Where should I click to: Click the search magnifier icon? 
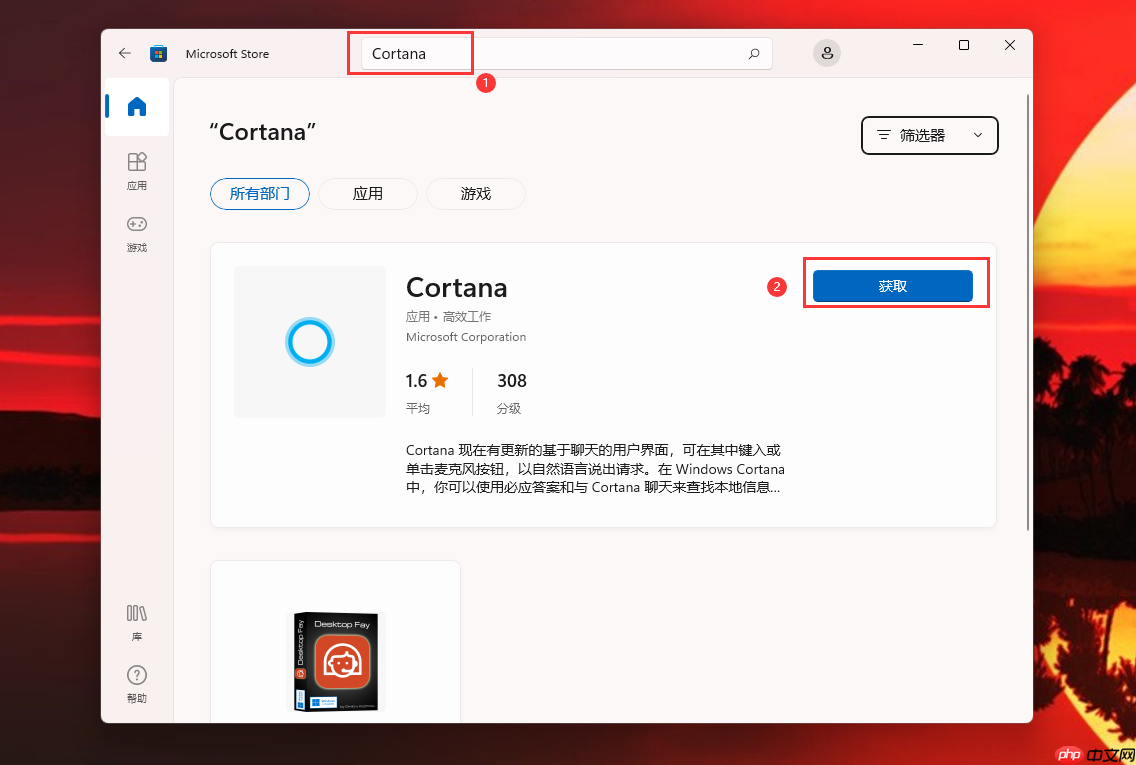753,54
